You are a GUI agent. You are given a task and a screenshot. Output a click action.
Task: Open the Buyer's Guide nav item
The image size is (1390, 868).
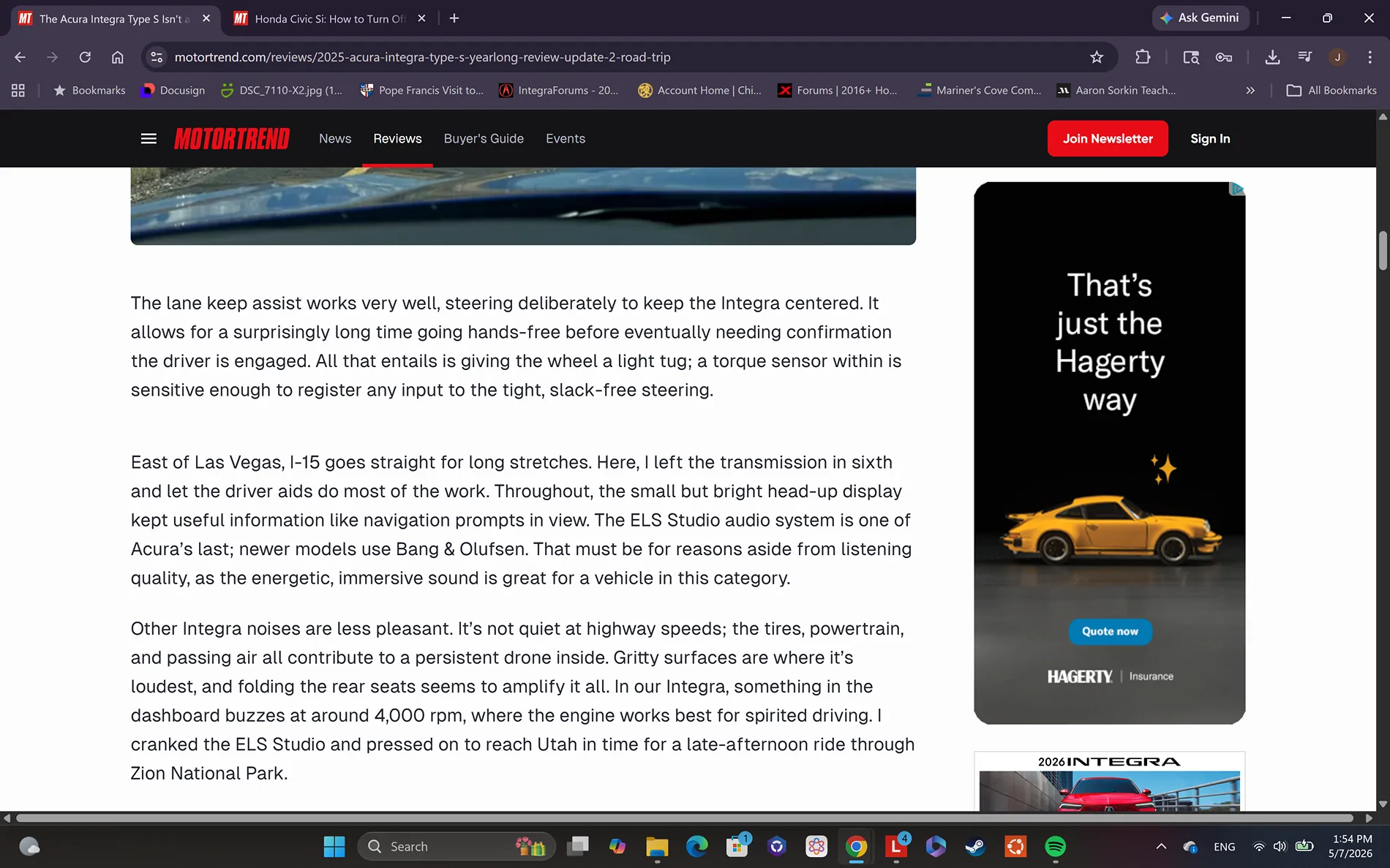(x=484, y=138)
